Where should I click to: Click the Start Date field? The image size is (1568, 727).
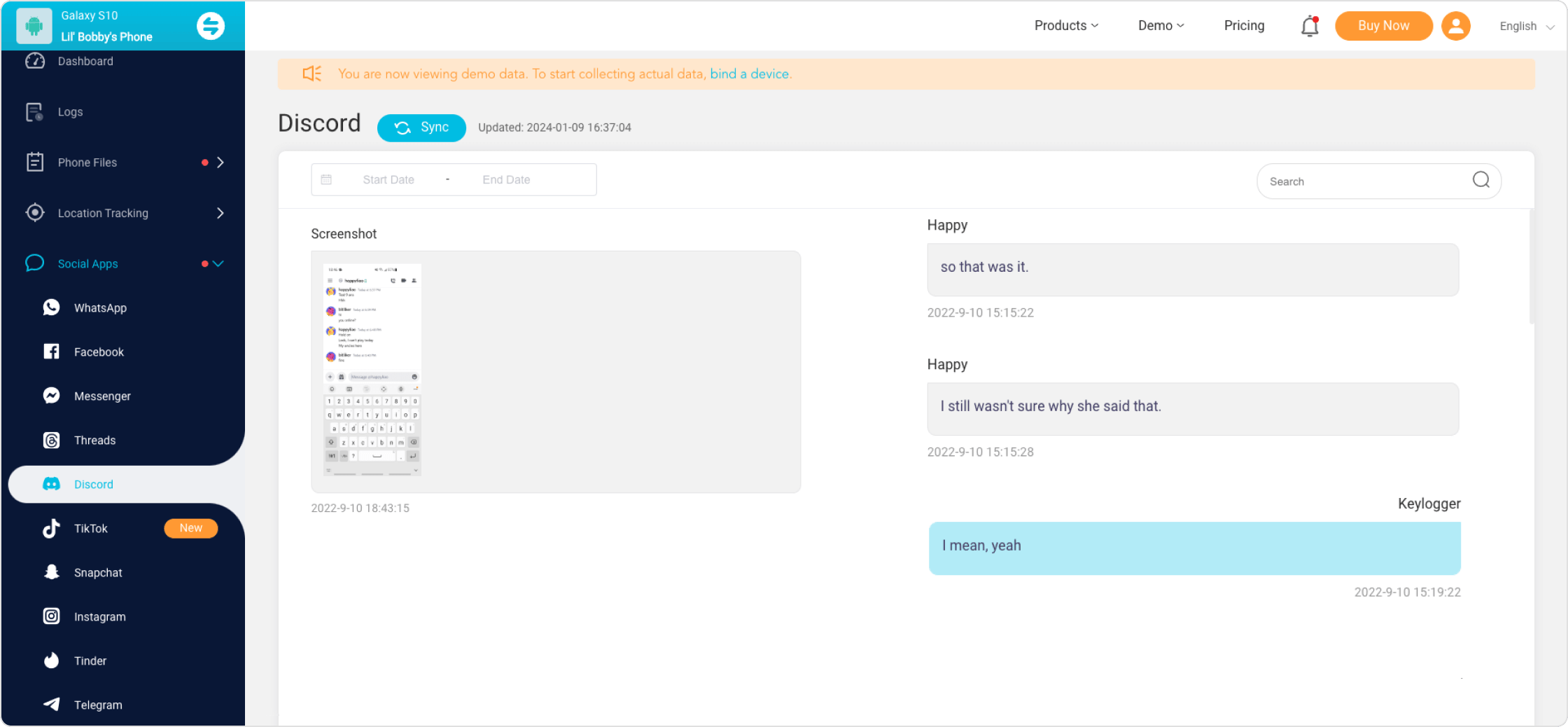388,180
